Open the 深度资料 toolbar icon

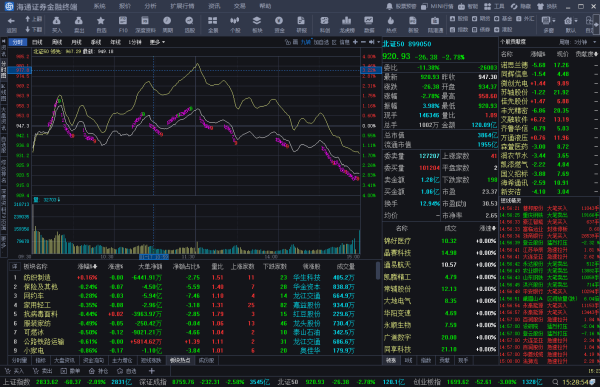tap(145, 24)
